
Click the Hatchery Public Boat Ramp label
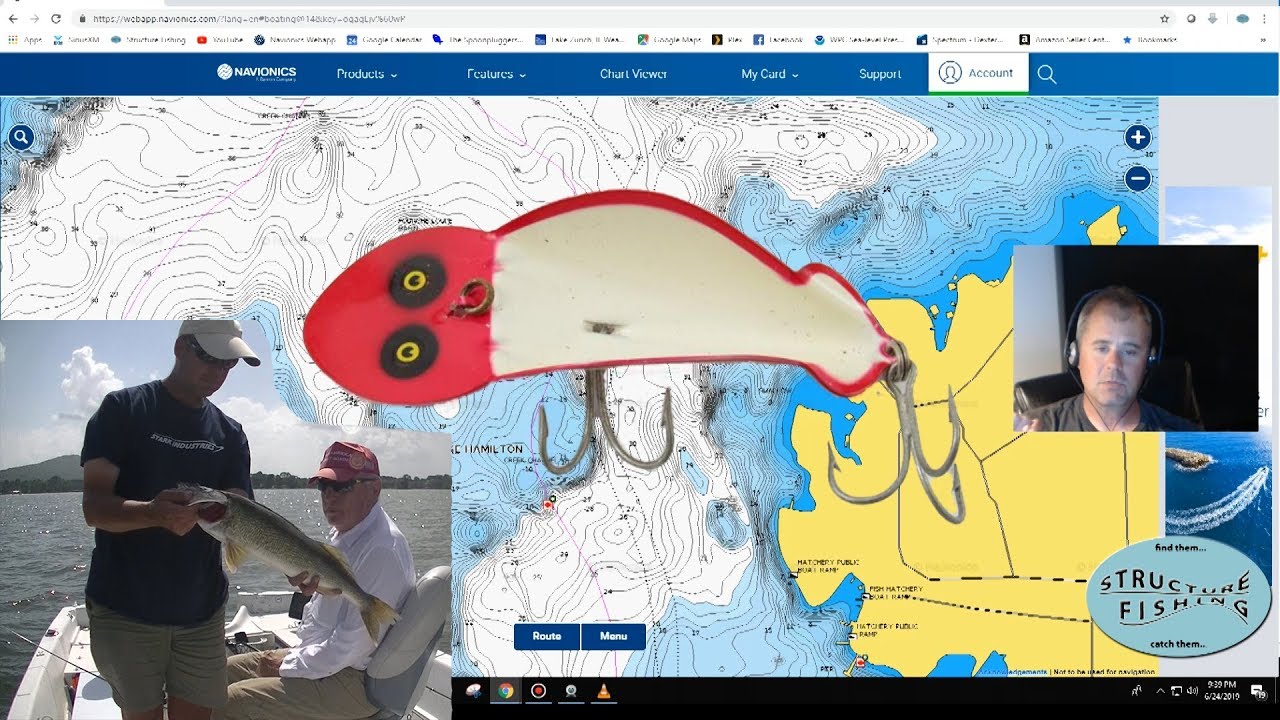pos(828,566)
